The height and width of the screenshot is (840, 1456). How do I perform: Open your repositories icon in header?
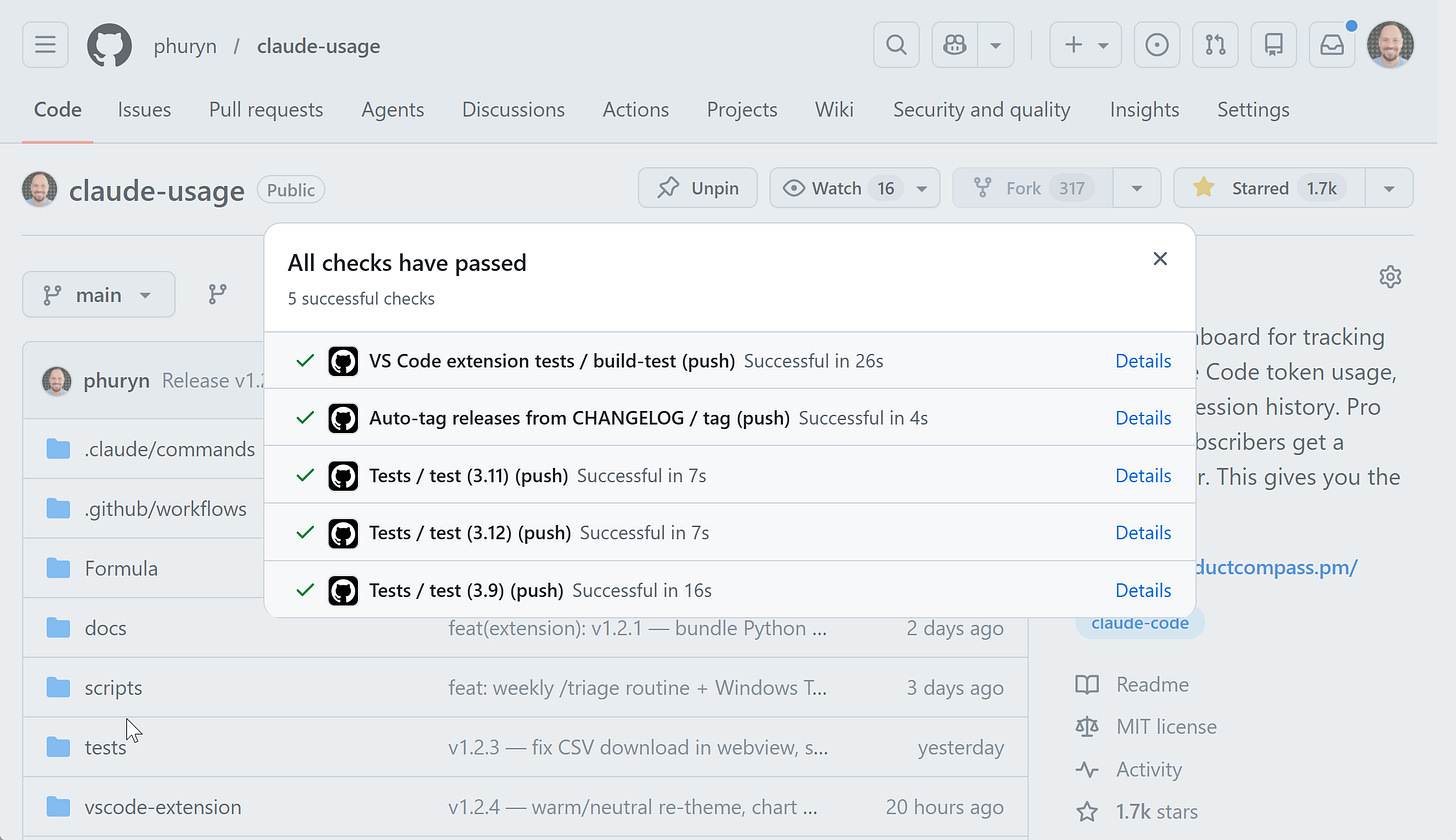[x=1274, y=45]
